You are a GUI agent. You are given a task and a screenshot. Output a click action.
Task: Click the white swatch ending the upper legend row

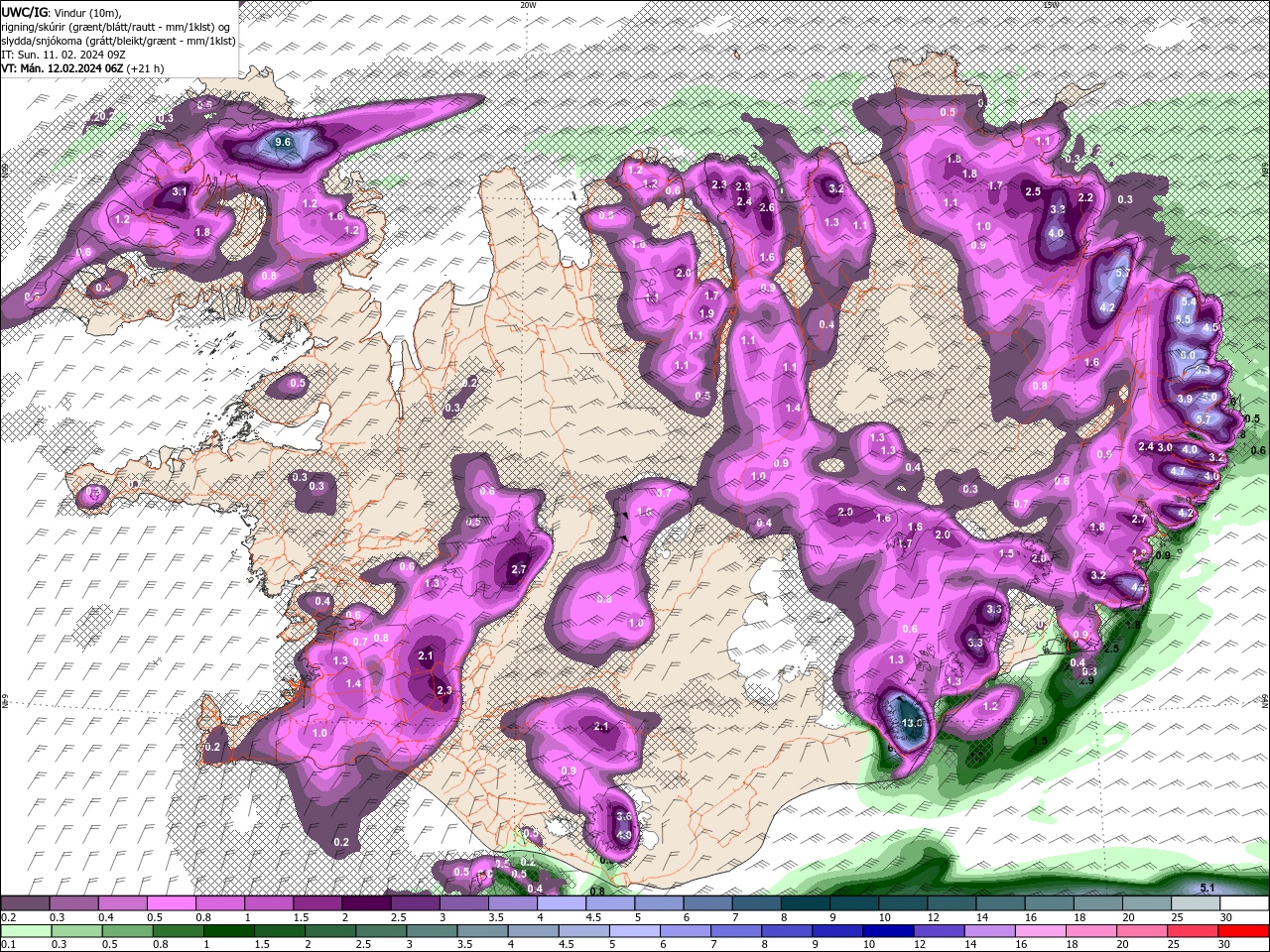point(1244,903)
